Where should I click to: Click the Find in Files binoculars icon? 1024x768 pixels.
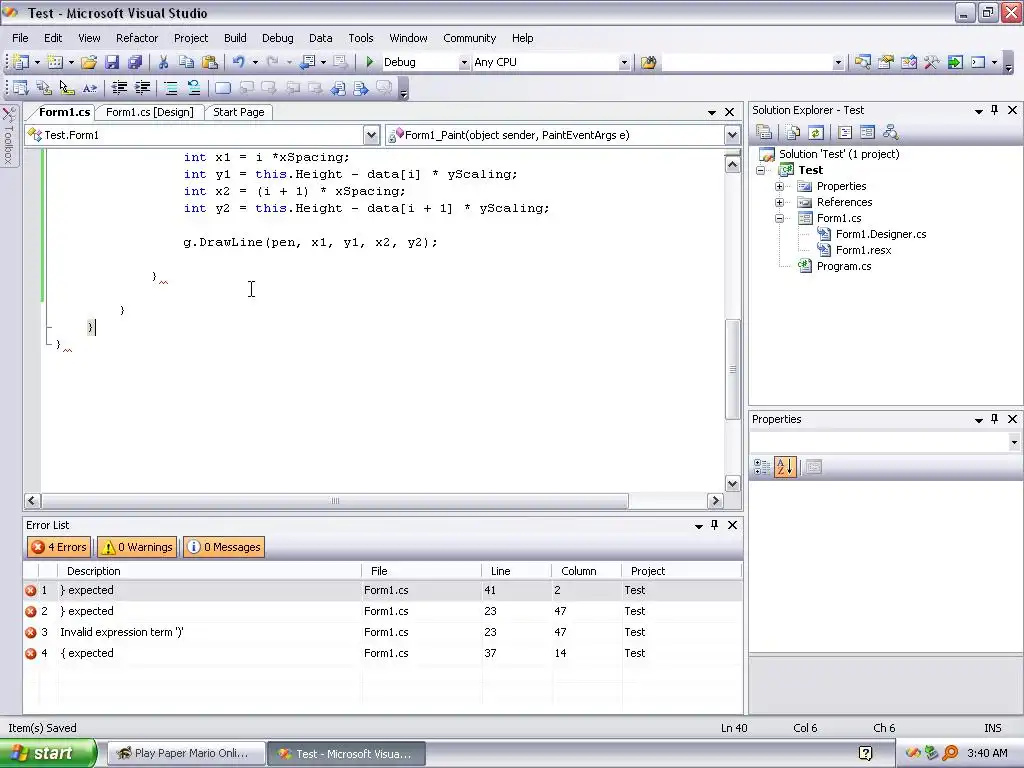point(648,62)
